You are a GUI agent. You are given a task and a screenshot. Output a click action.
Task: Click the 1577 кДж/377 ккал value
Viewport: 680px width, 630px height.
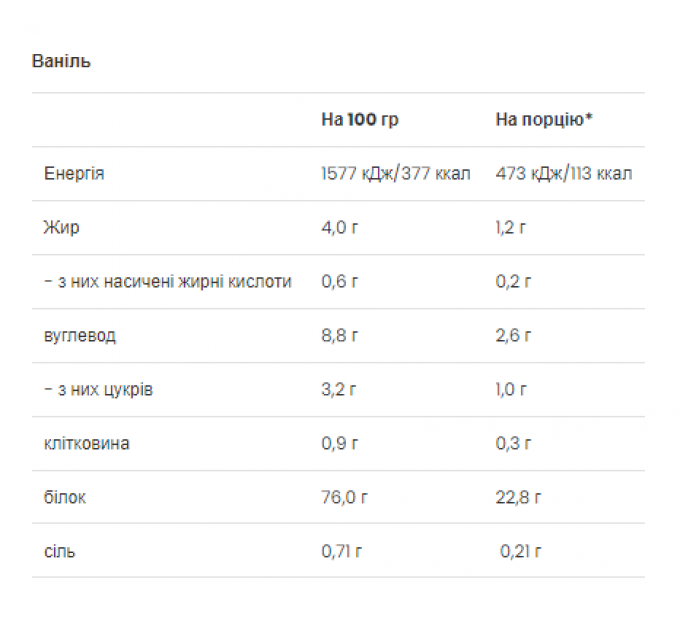click(396, 174)
